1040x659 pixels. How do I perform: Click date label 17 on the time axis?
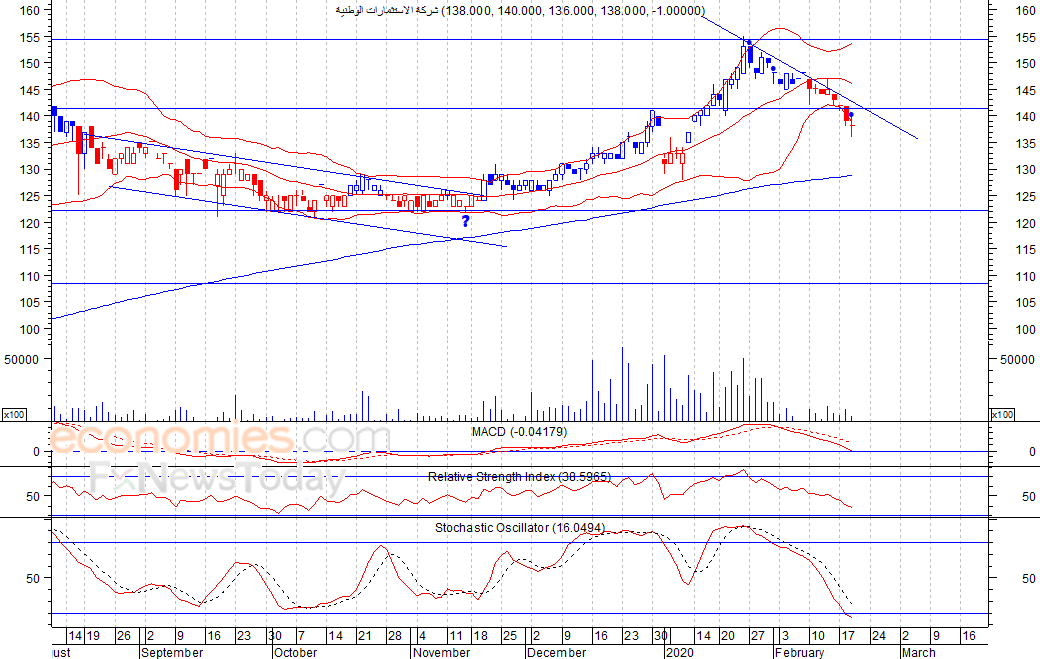848,636
